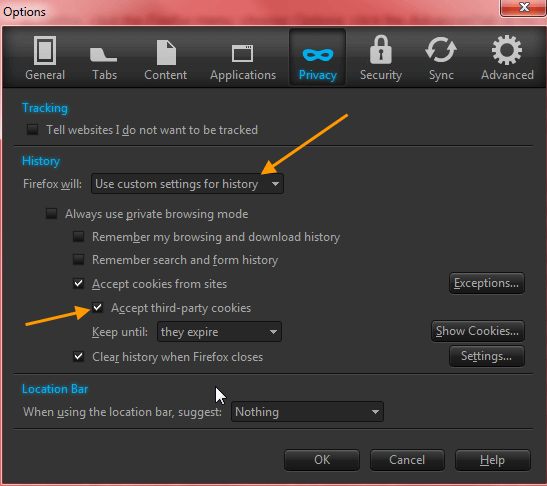The image size is (547, 486).
Task: Open the Sync arrows icon
Action: coord(441,50)
